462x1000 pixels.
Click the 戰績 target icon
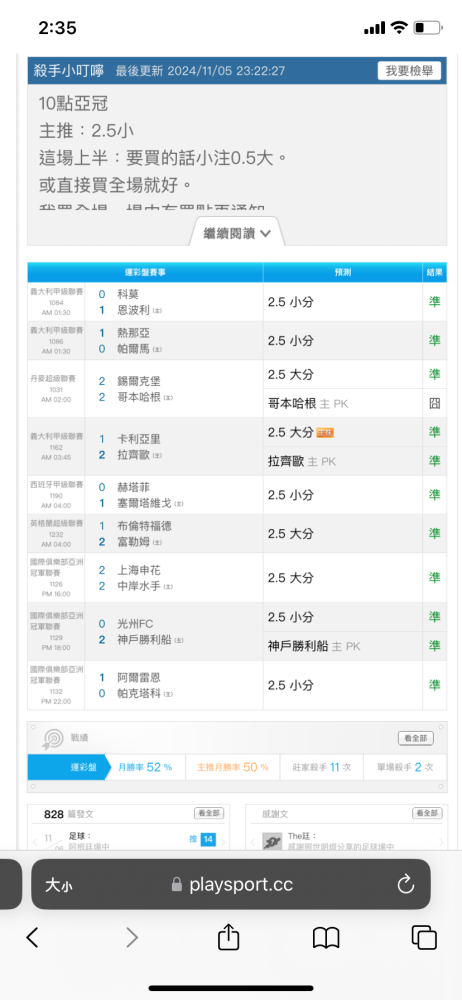coord(52,739)
